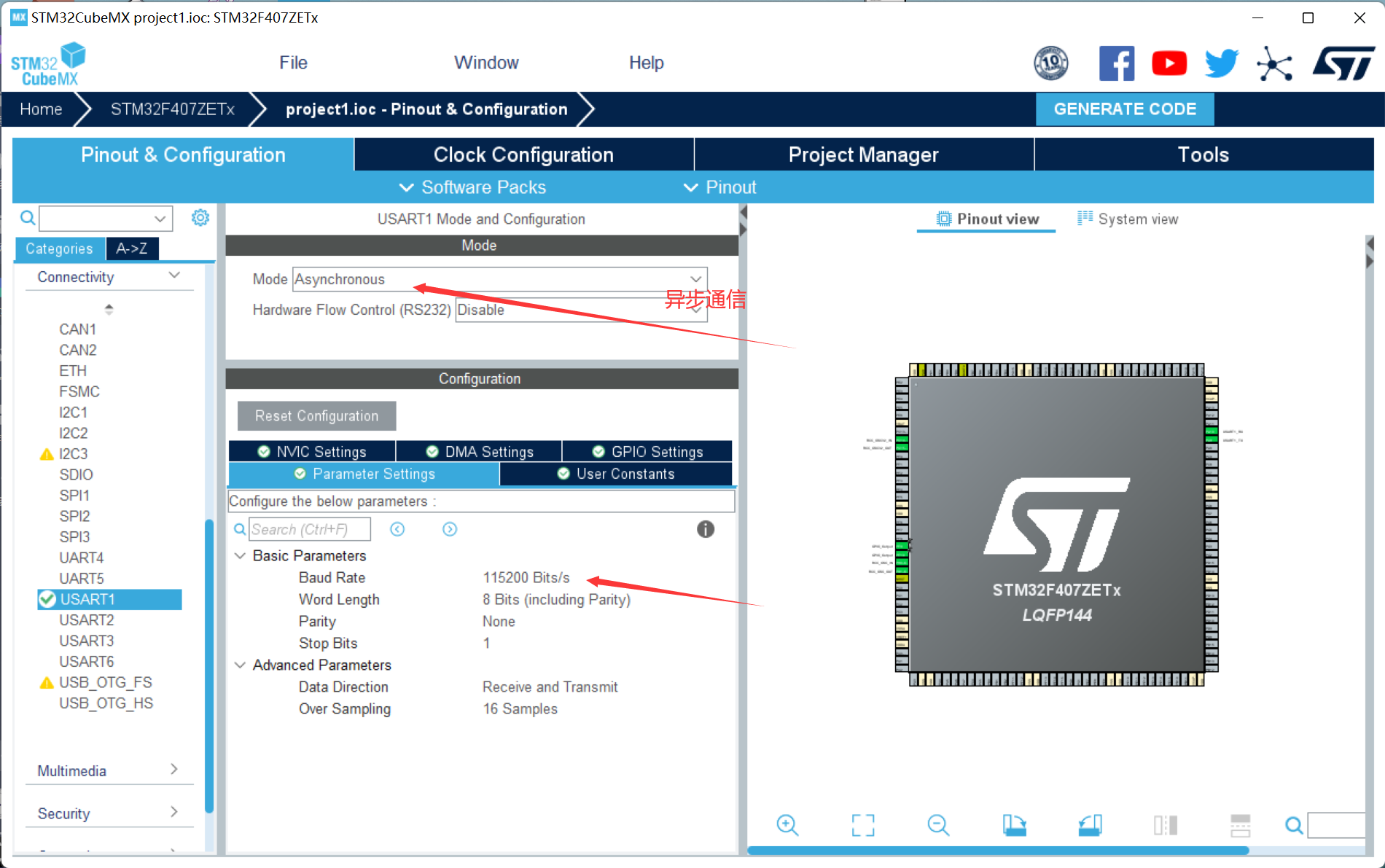Go to previous search result arrow
This screenshot has height=868, width=1385.
(x=397, y=529)
